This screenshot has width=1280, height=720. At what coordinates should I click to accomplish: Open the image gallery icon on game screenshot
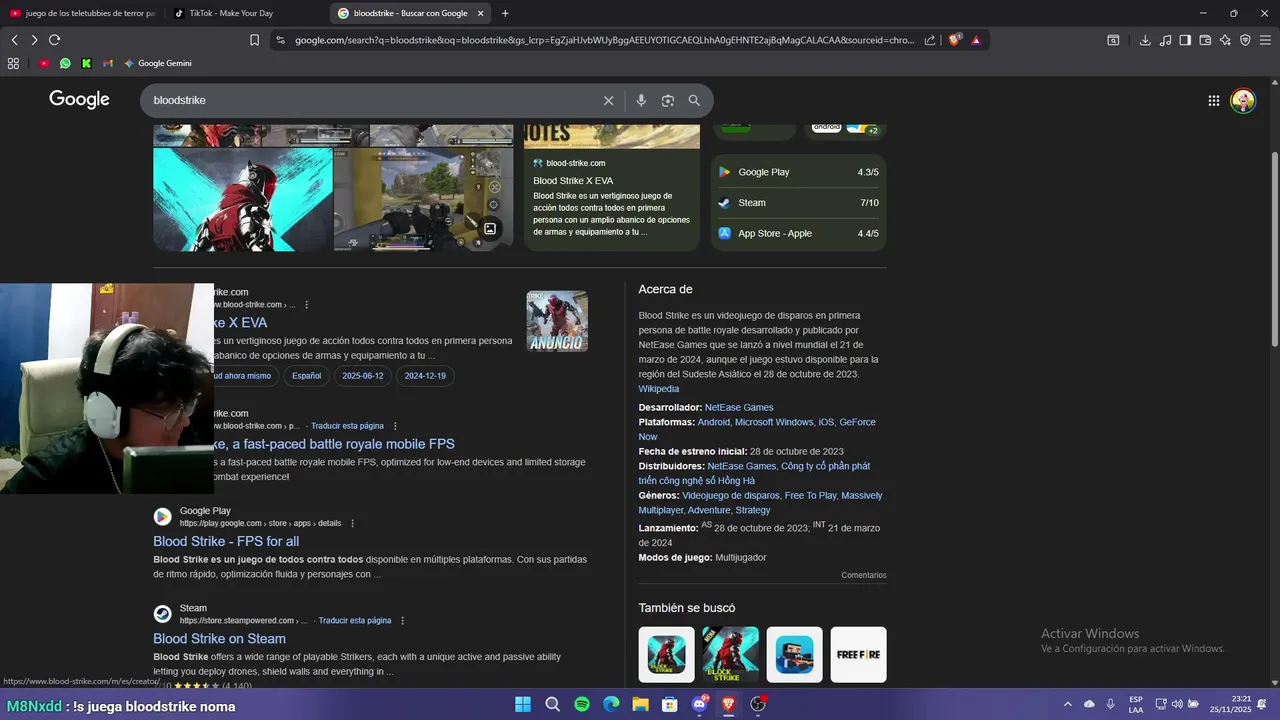coord(490,228)
